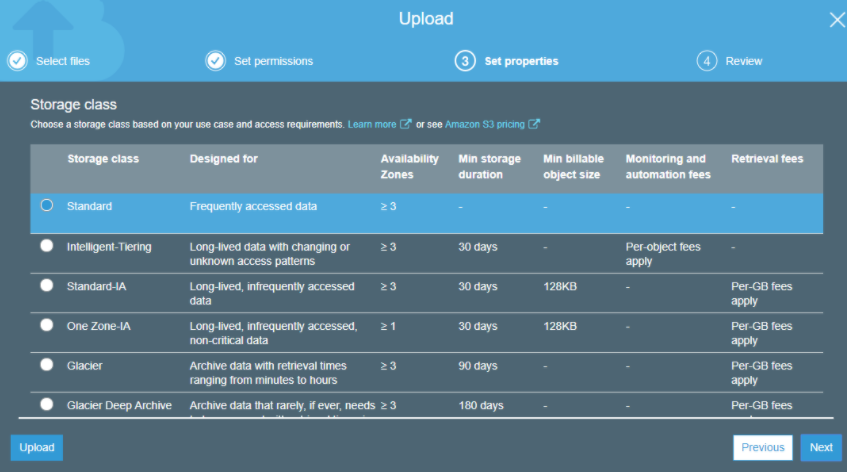Click the Upload button
This screenshot has width=849, height=472.
pos(37,448)
